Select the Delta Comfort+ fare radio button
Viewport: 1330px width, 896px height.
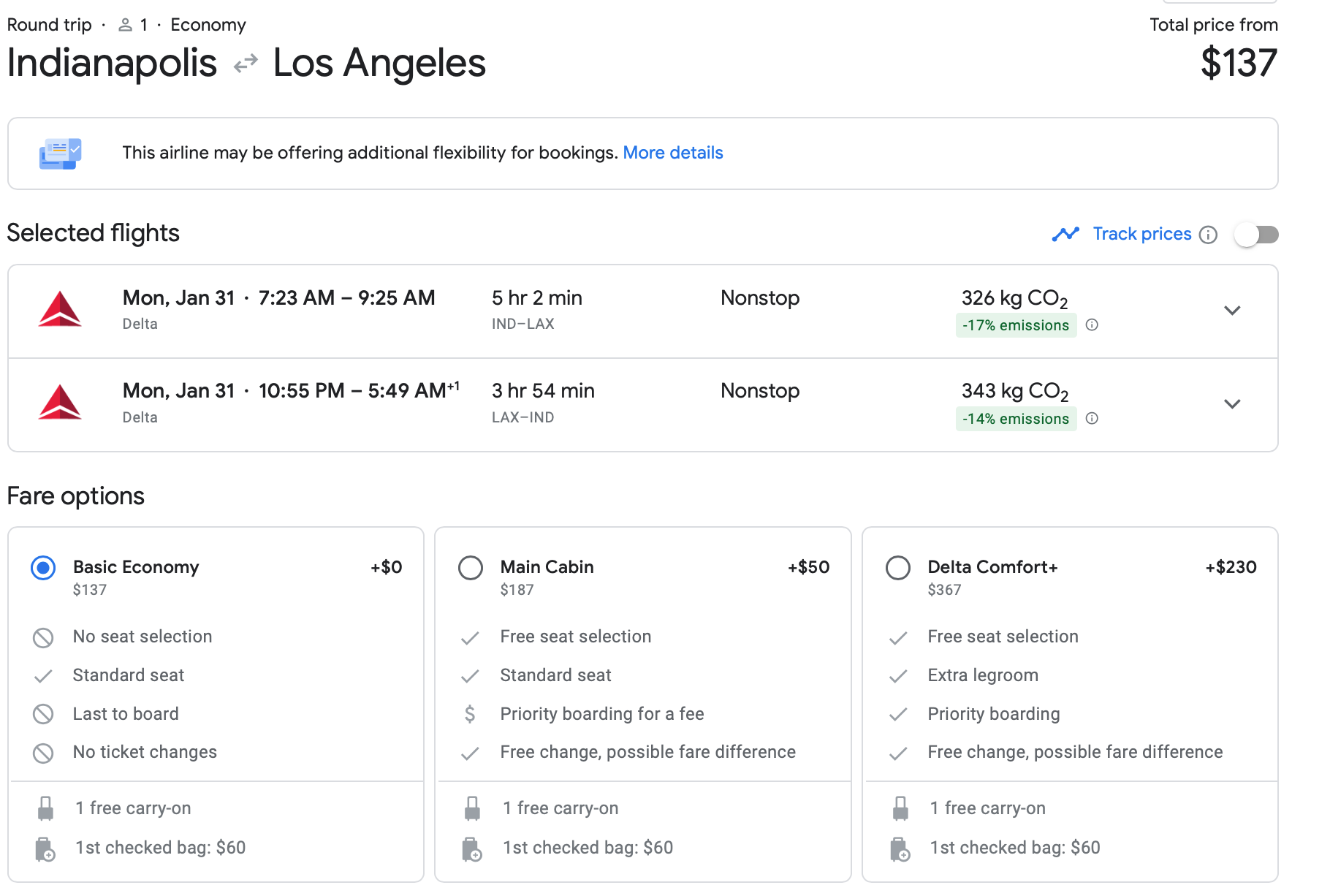(x=898, y=568)
